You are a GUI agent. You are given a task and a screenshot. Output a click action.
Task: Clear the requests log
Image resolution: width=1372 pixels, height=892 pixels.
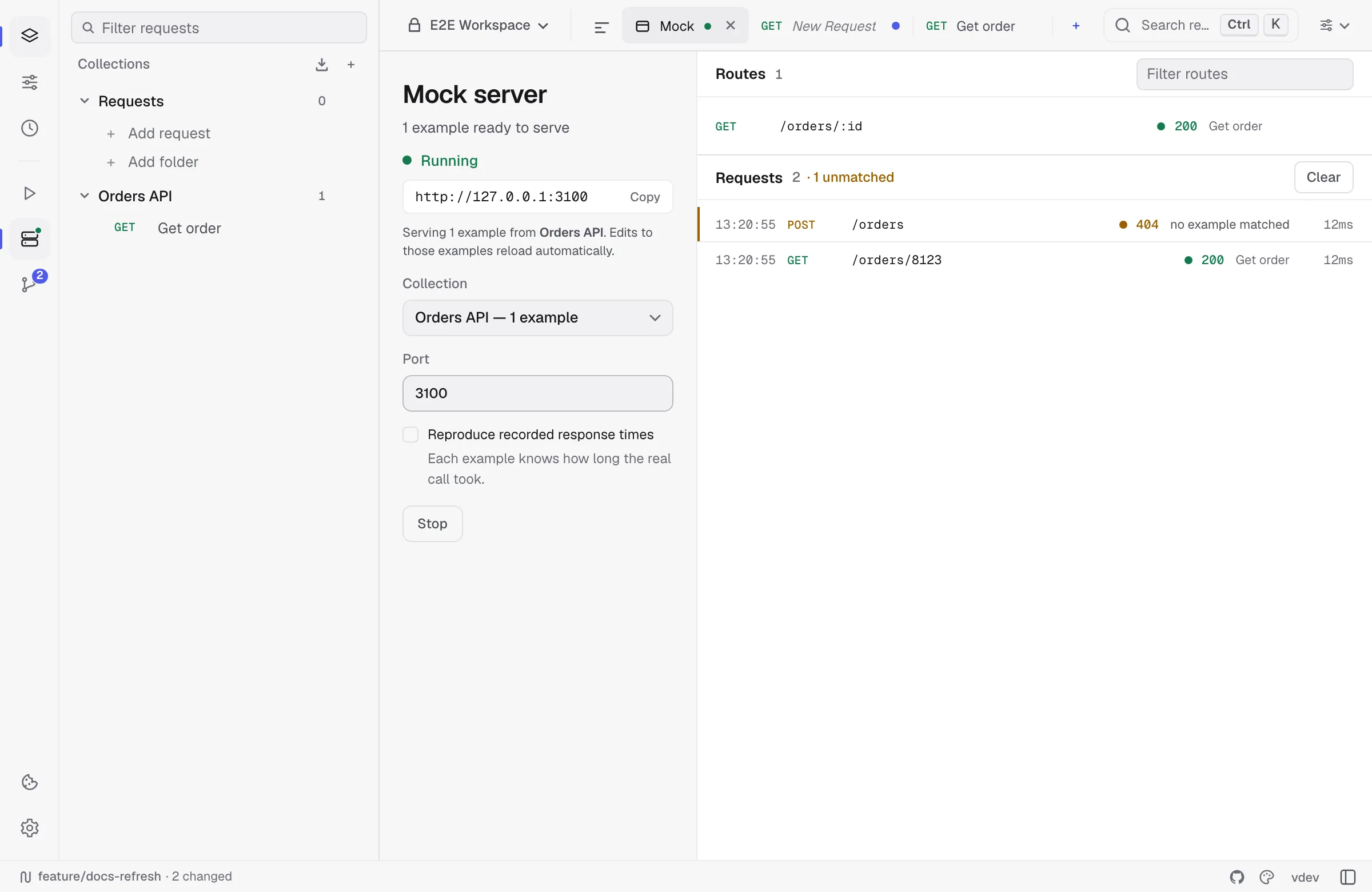1323,178
